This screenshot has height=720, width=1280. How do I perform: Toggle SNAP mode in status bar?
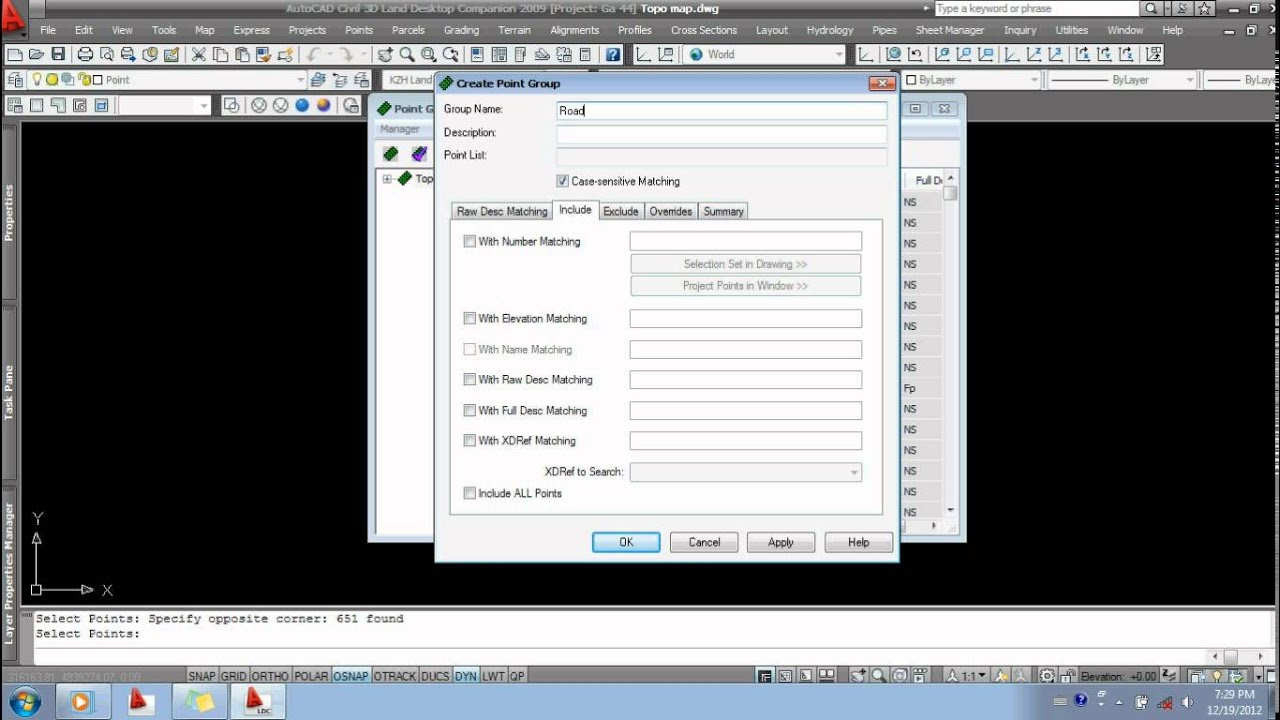202,677
